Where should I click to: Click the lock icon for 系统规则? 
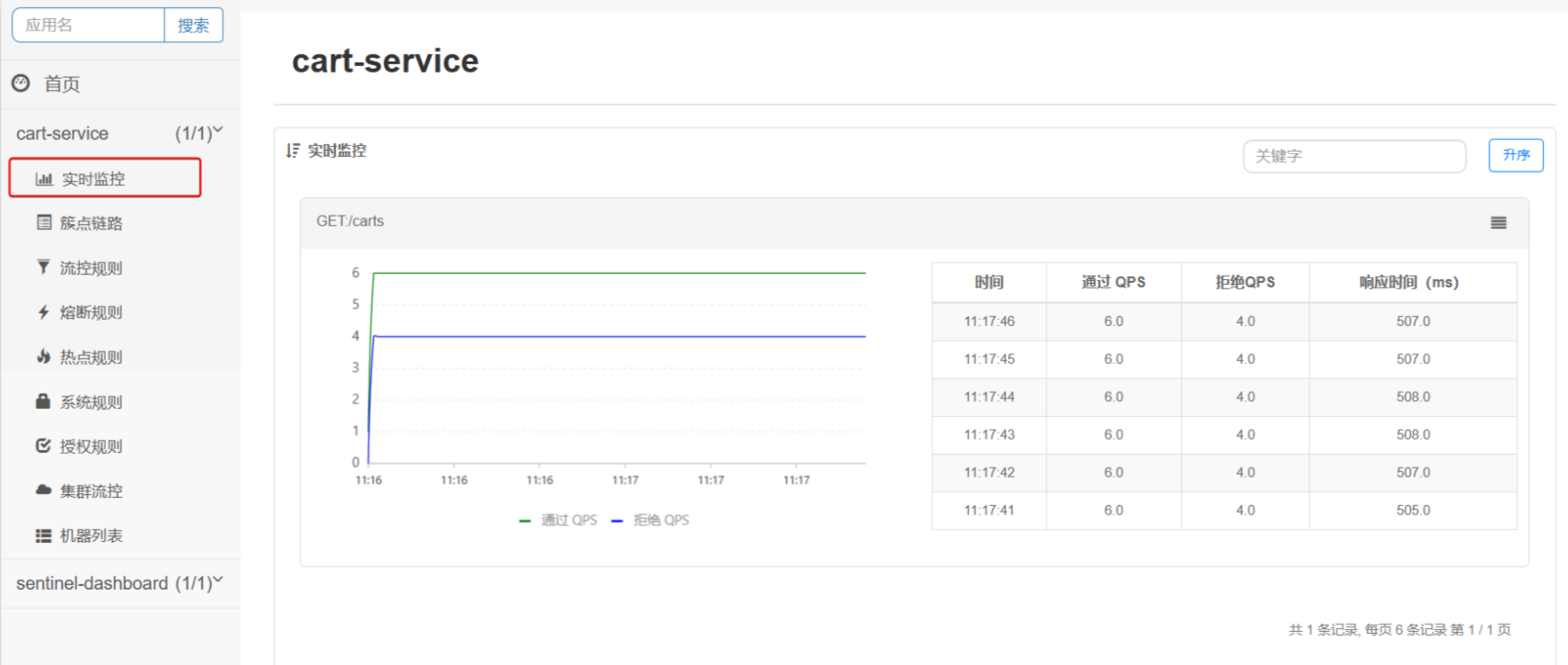[43, 401]
